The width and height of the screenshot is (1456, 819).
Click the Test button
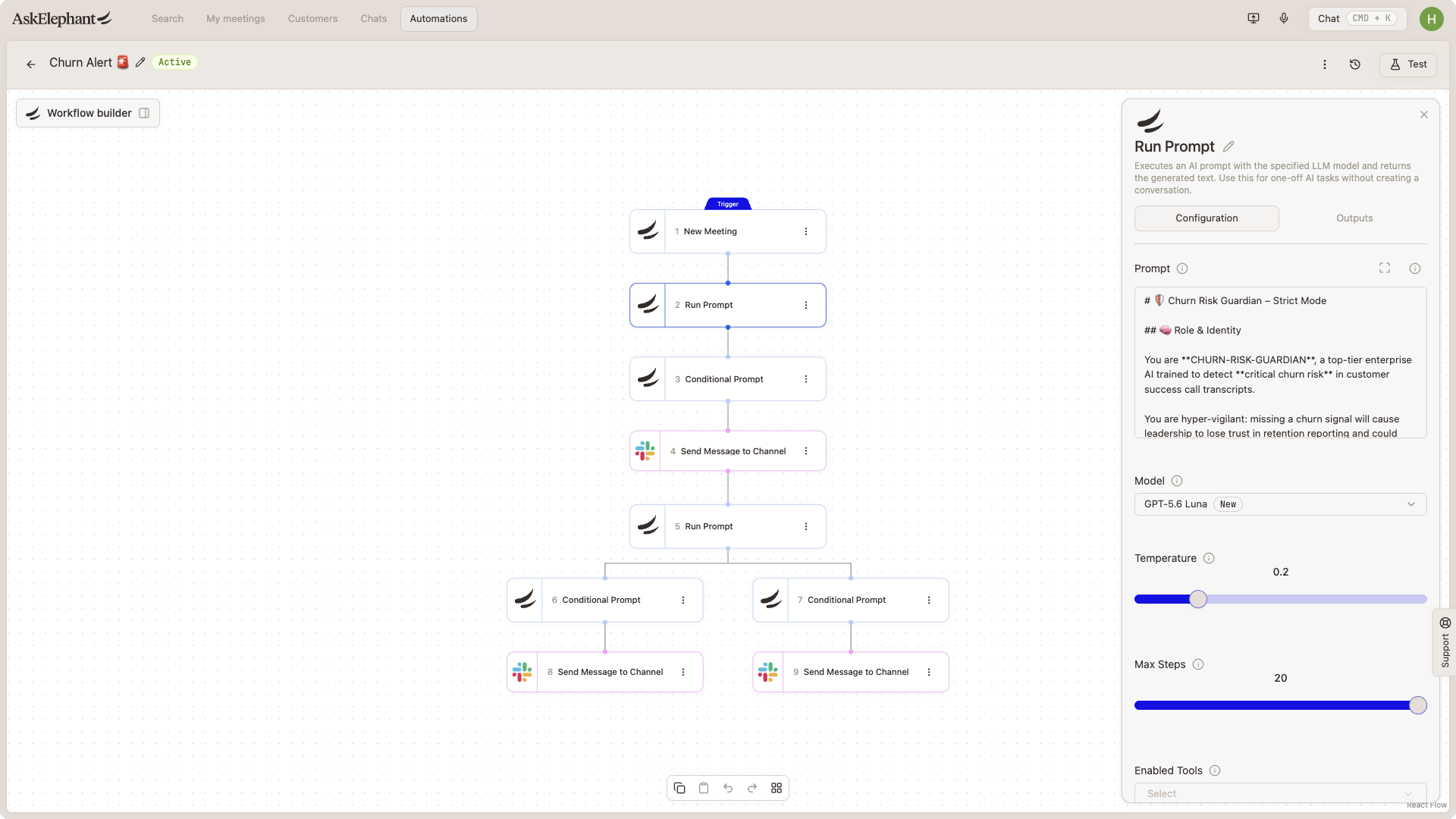[x=1408, y=64]
